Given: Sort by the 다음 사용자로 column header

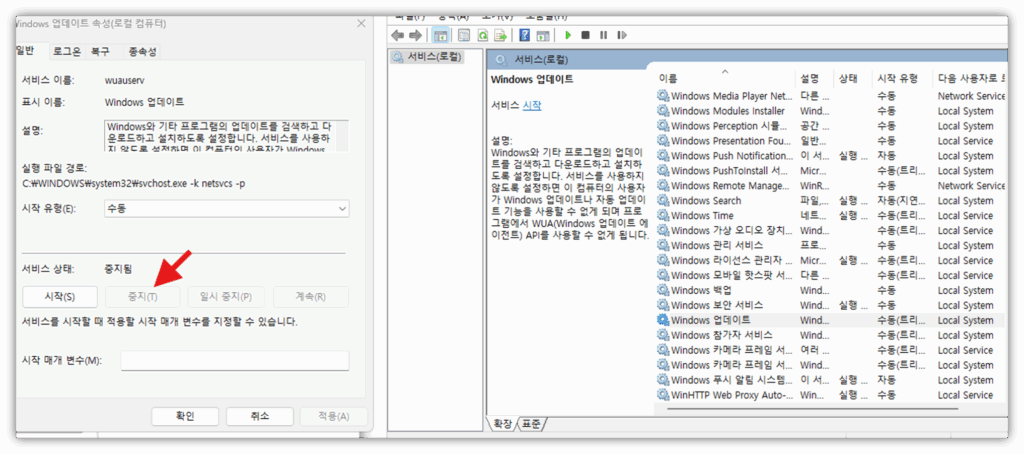Looking at the screenshot, I should tap(970, 78).
